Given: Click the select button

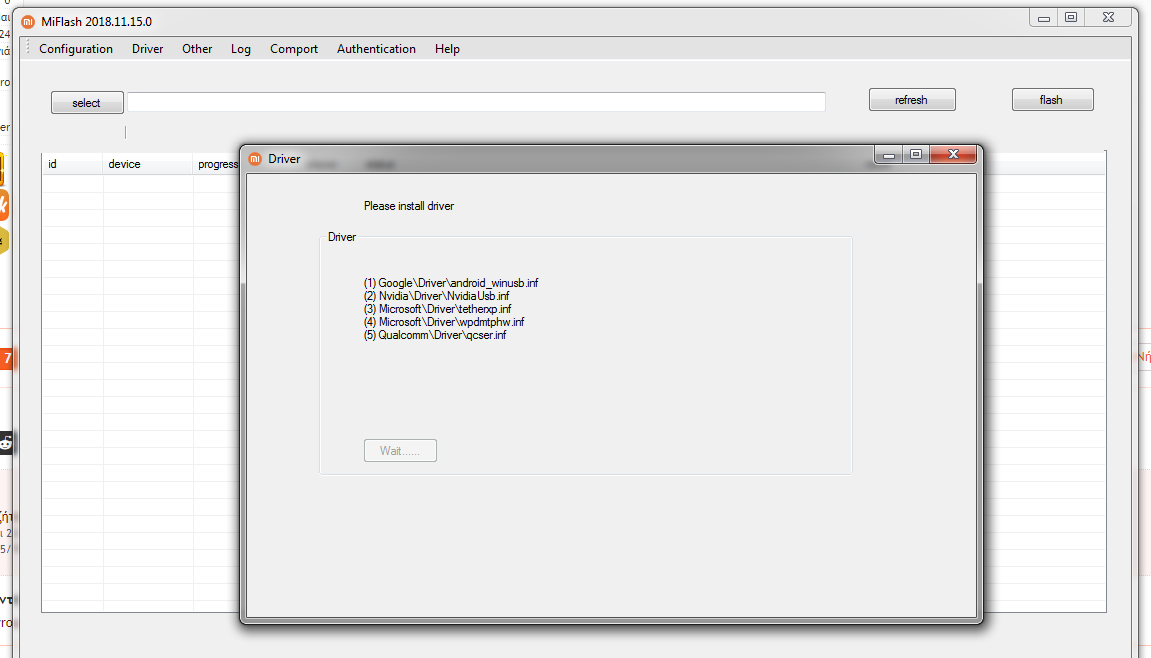Looking at the screenshot, I should (x=87, y=103).
